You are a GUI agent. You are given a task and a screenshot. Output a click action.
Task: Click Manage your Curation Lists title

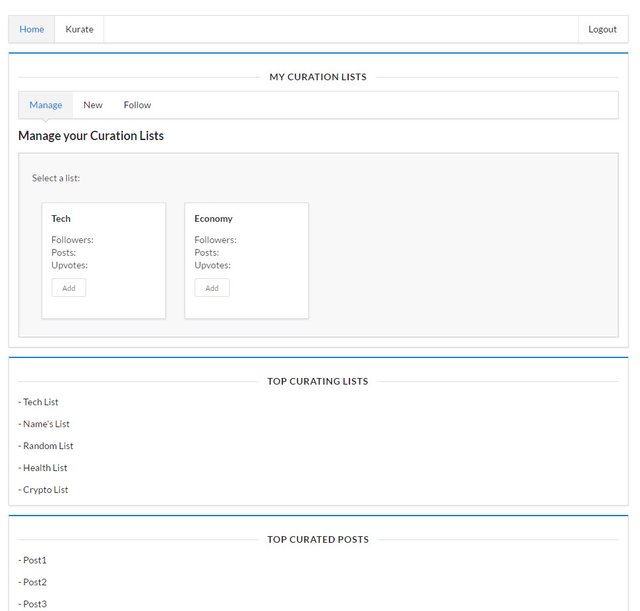pos(91,136)
